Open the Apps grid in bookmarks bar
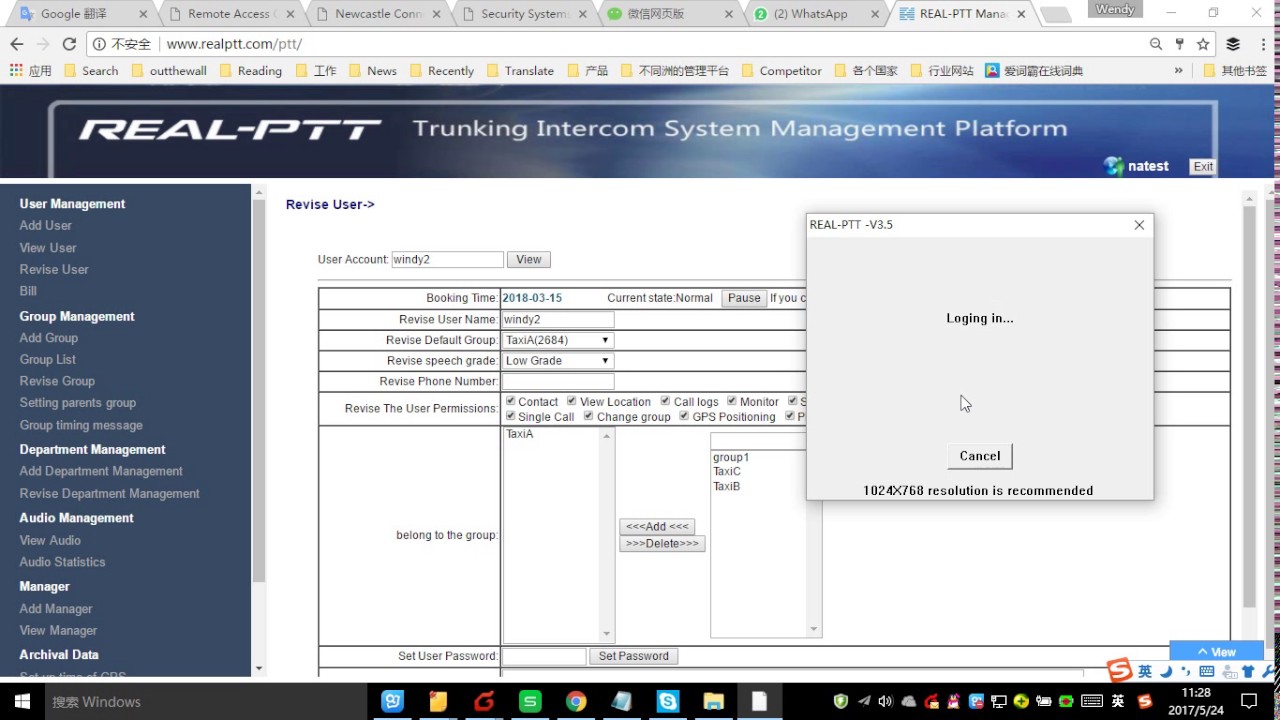Image resolution: width=1280 pixels, height=720 pixels. pyautogui.click(x=30, y=71)
